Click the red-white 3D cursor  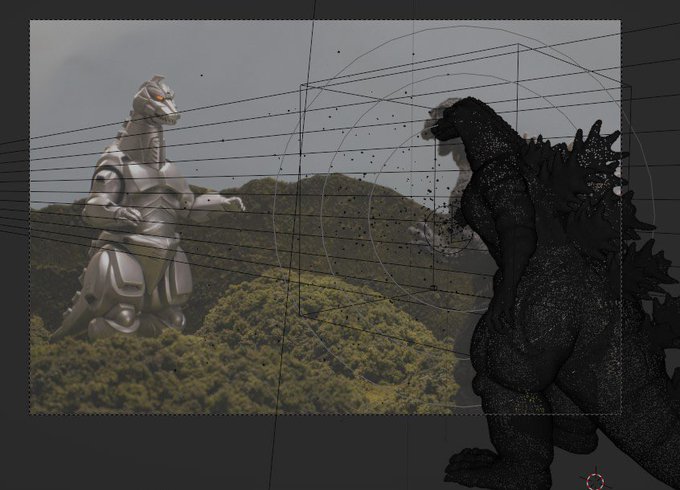(595, 481)
